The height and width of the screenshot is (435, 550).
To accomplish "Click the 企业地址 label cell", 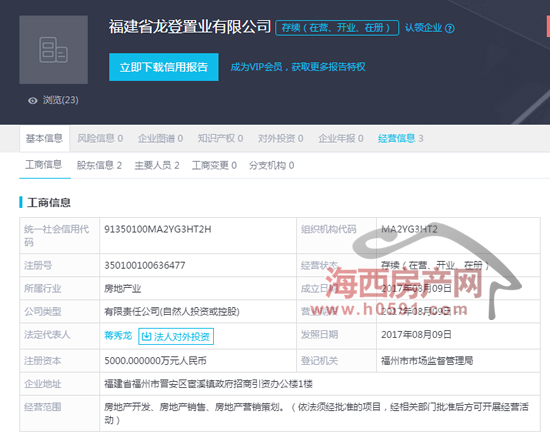I will pyautogui.click(x=60, y=384).
